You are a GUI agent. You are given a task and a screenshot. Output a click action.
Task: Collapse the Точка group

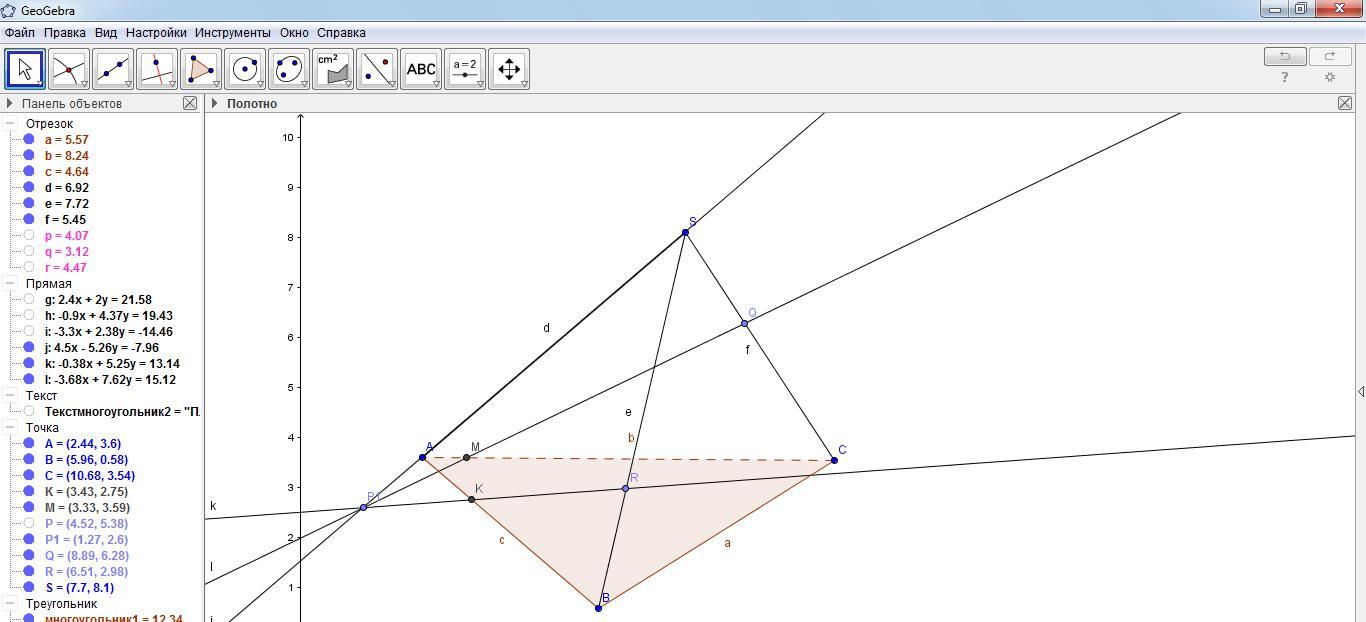point(10,428)
